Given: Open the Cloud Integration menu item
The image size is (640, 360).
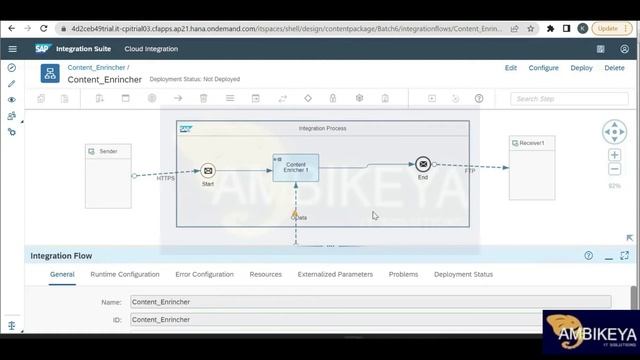Looking at the screenshot, I should [x=151, y=49].
